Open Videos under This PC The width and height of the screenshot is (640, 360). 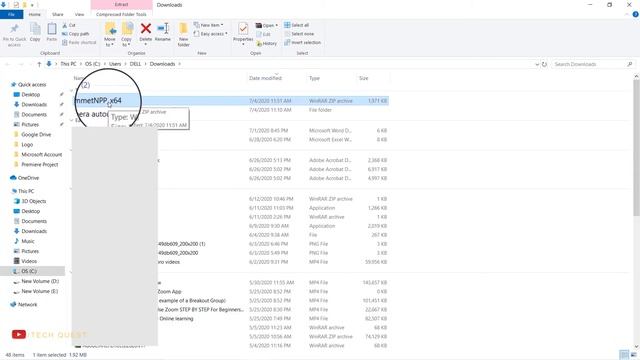point(29,261)
